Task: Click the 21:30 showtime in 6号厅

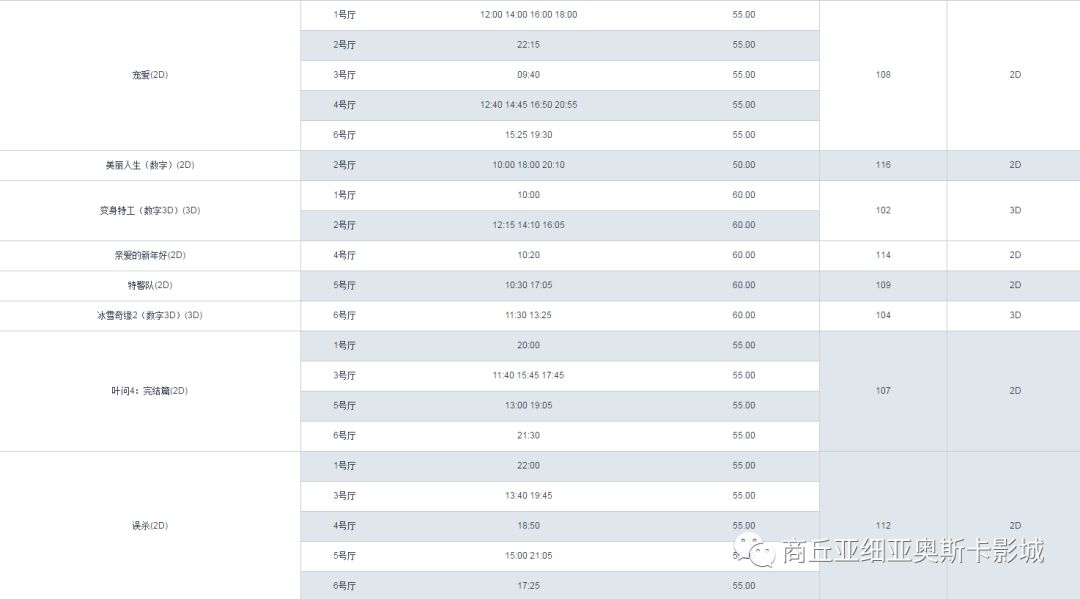Action: click(527, 435)
